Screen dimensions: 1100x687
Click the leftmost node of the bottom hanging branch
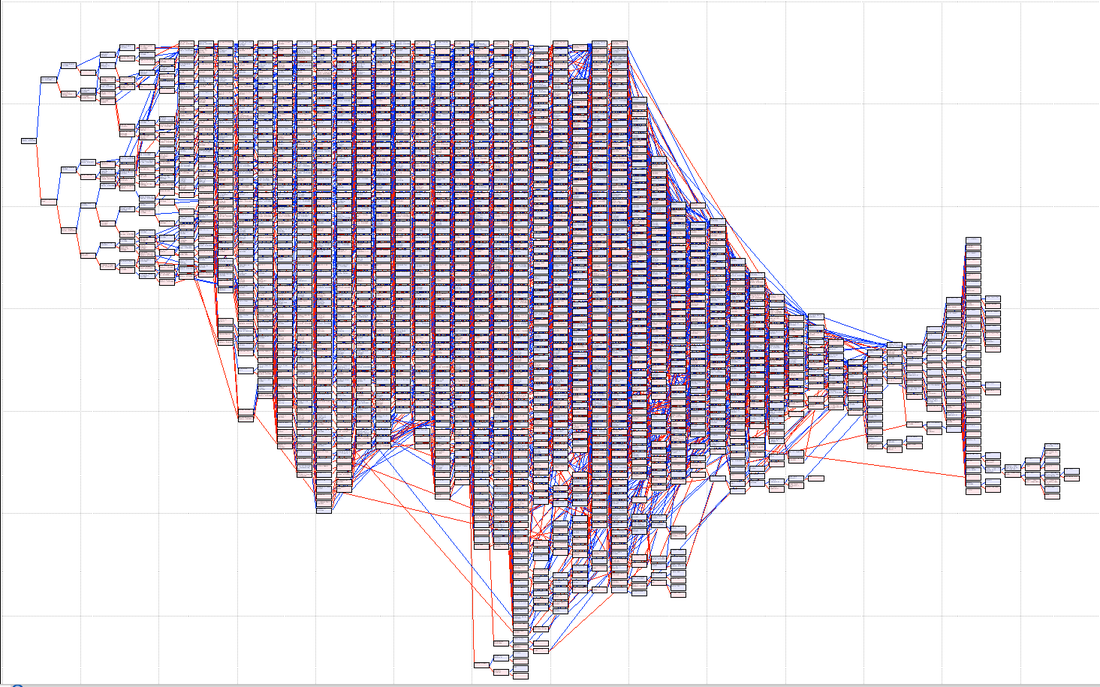click(x=481, y=665)
